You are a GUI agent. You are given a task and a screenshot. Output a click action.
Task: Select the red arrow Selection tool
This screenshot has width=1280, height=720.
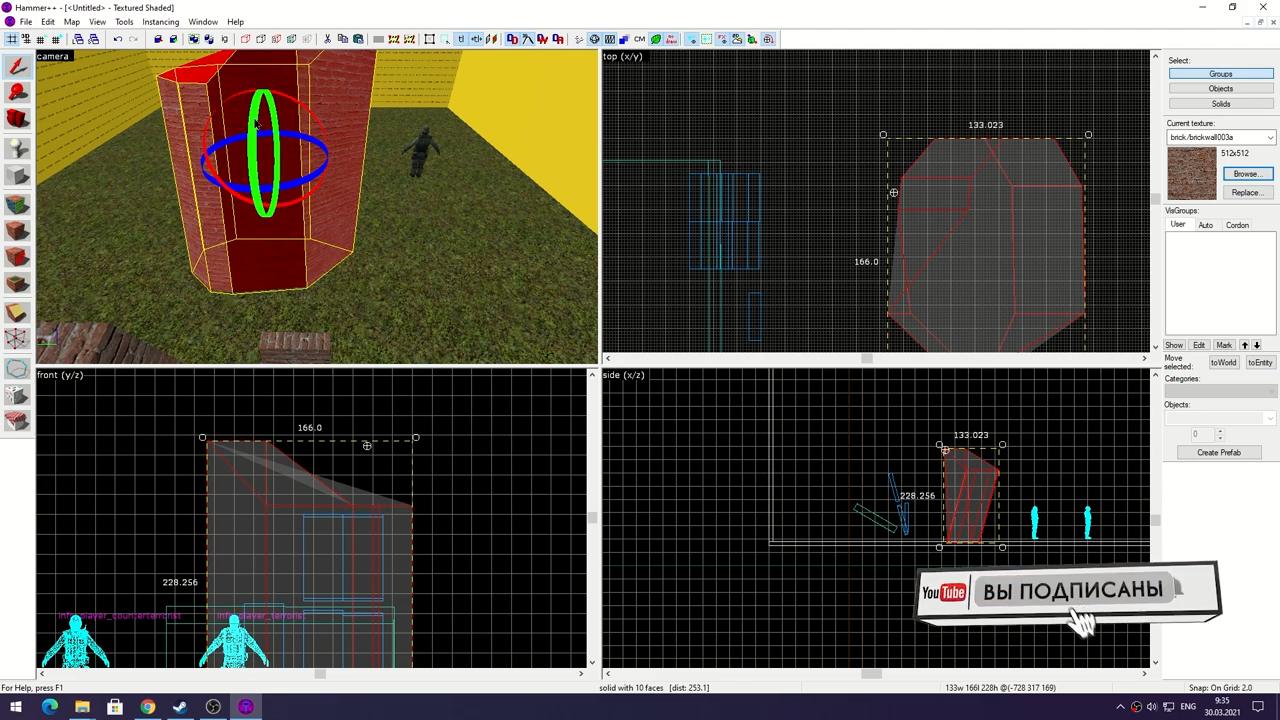pyautogui.click(x=17, y=66)
